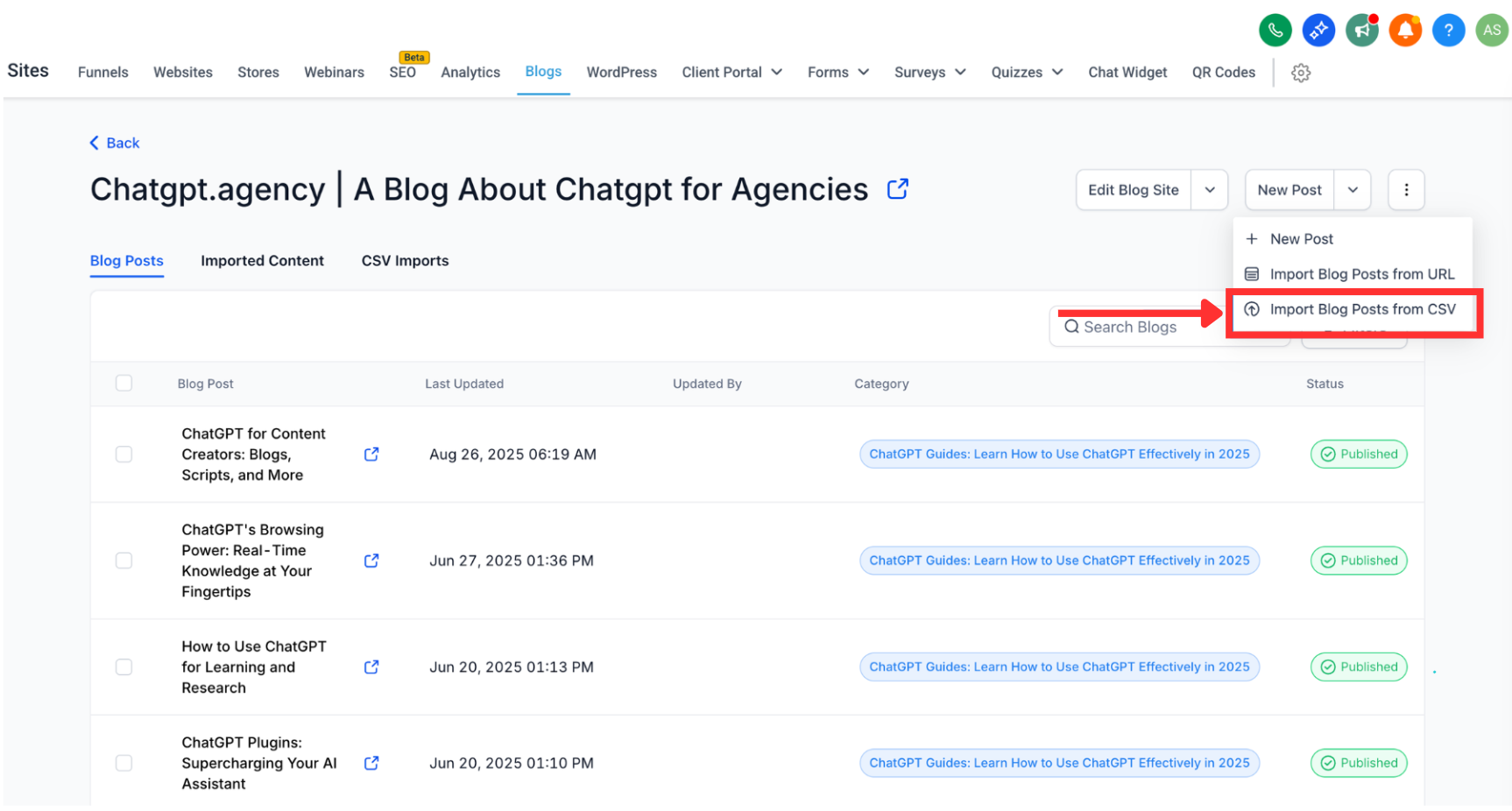Open the AS user avatar
Screen dimensions: 1512x811
coord(1492,31)
